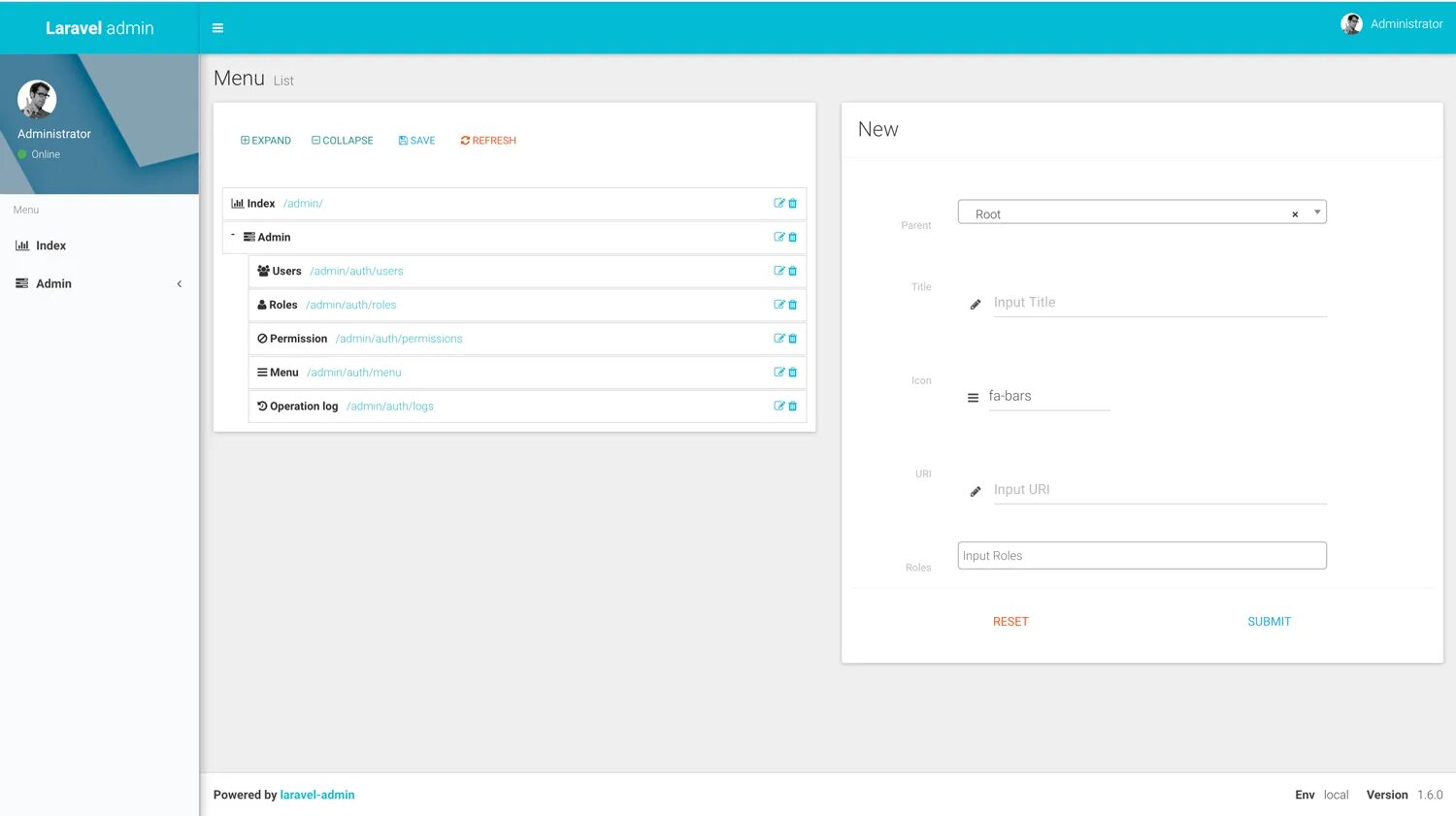
Task: Open the /admin/auth/logs link
Action: 390,407
